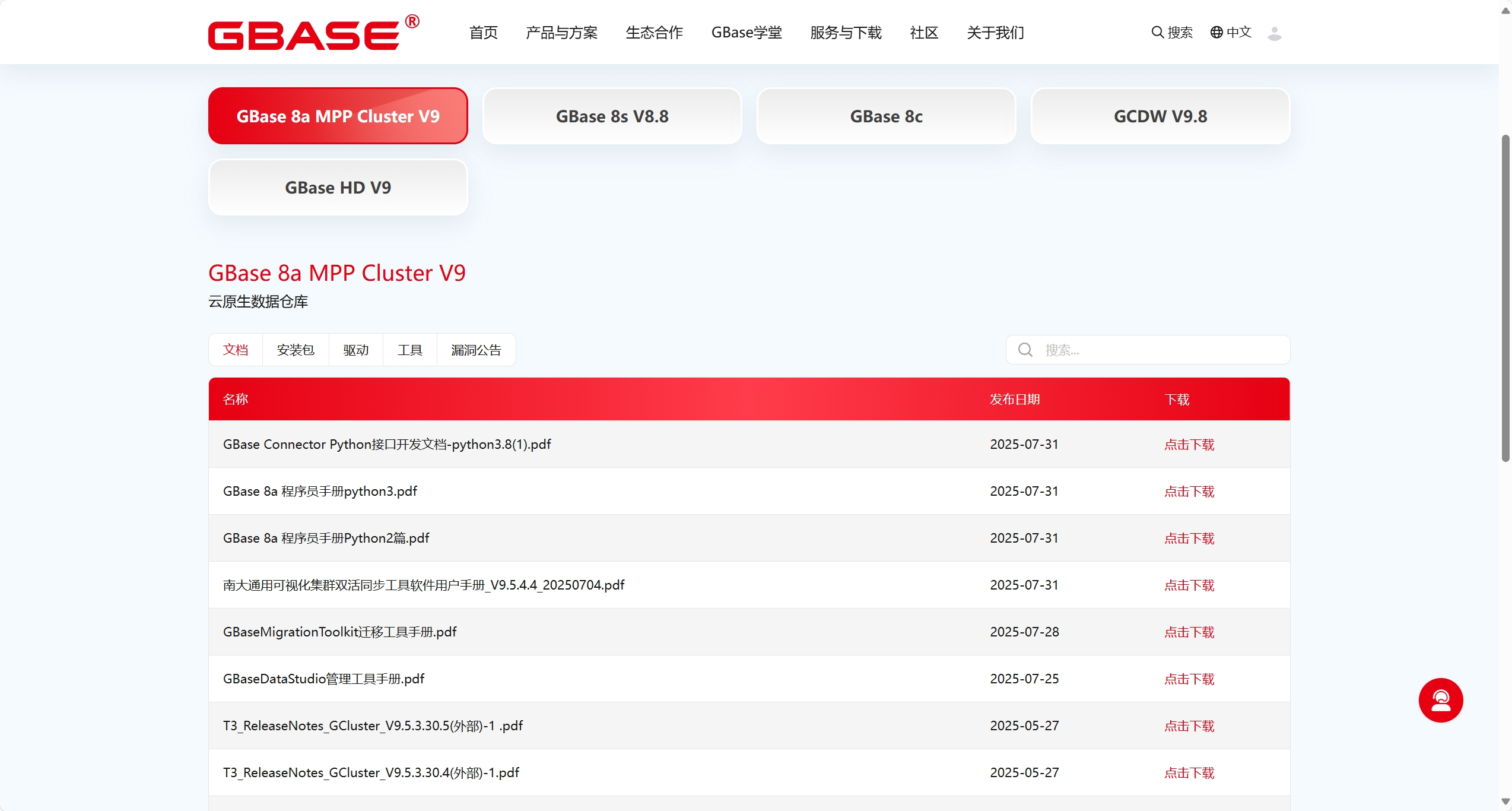Click the globe icon next to 中文
The height and width of the screenshot is (811, 1512).
(1216, 33)
